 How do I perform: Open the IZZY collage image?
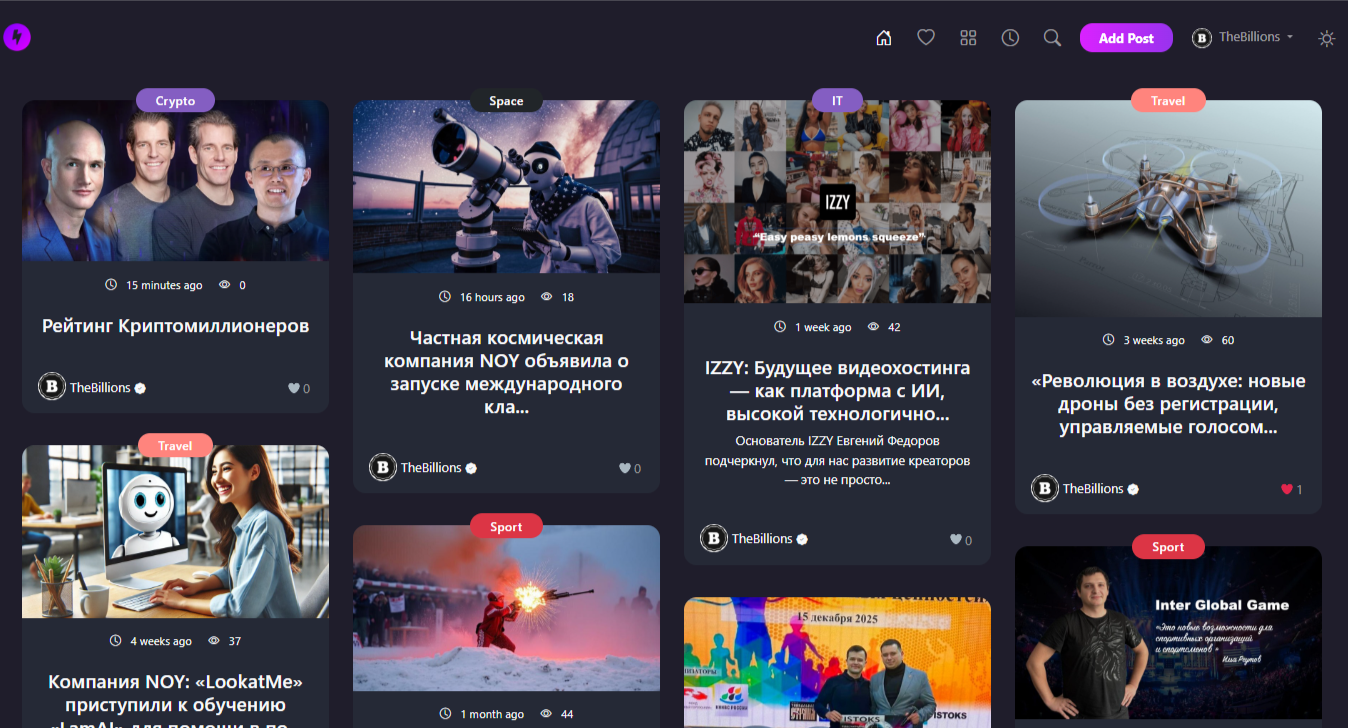tap(837, 202)
